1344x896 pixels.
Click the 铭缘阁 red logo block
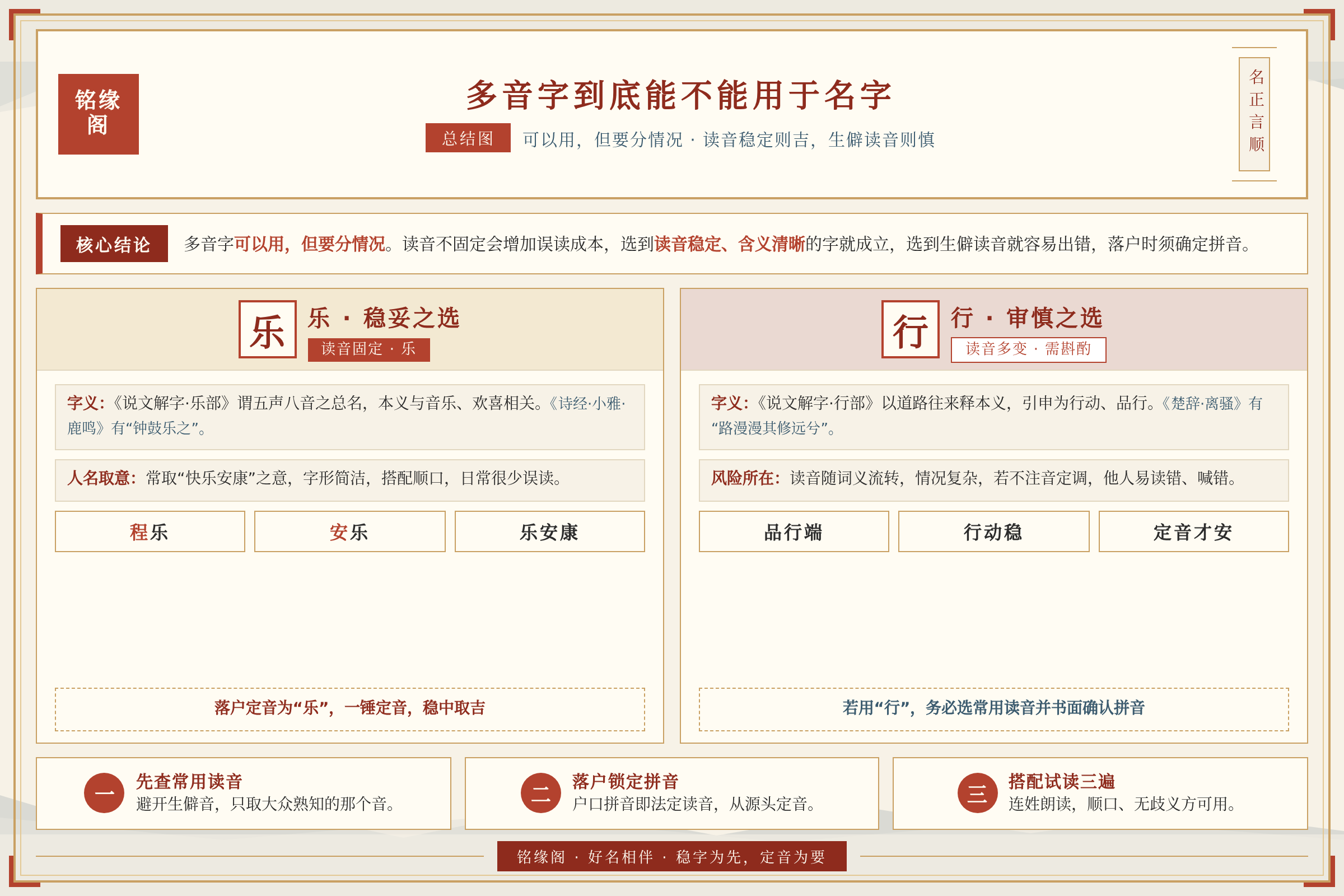point(99,114)
